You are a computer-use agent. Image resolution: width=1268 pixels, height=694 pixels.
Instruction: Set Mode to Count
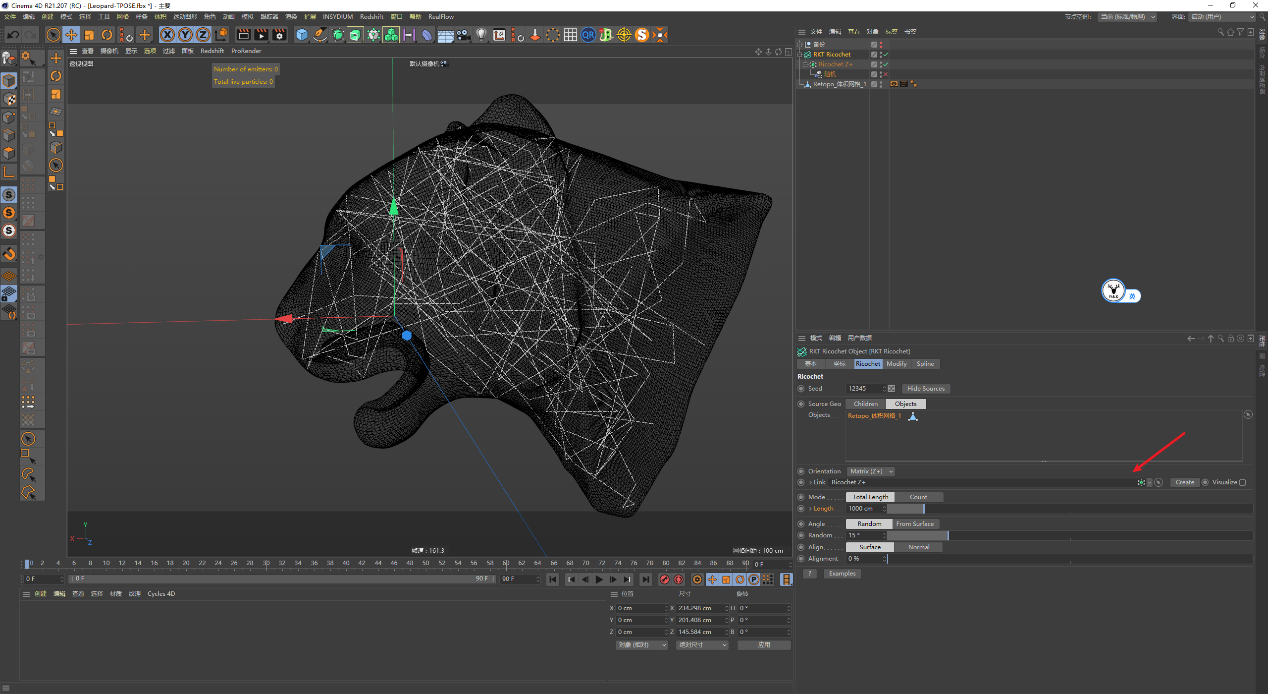click(919, 497)
